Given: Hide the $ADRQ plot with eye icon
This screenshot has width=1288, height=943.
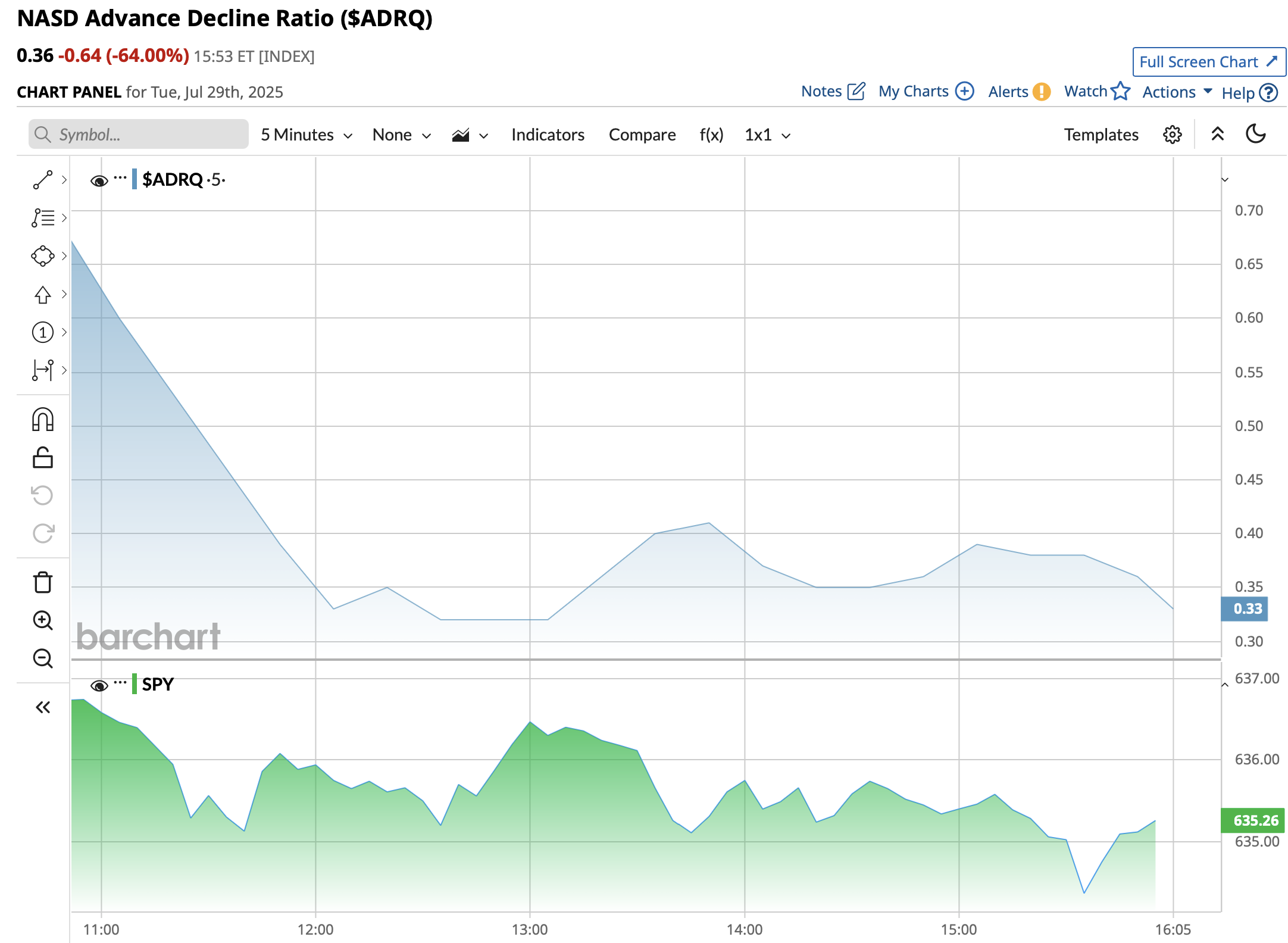Looking at the screenshot, I should [99, 180].
